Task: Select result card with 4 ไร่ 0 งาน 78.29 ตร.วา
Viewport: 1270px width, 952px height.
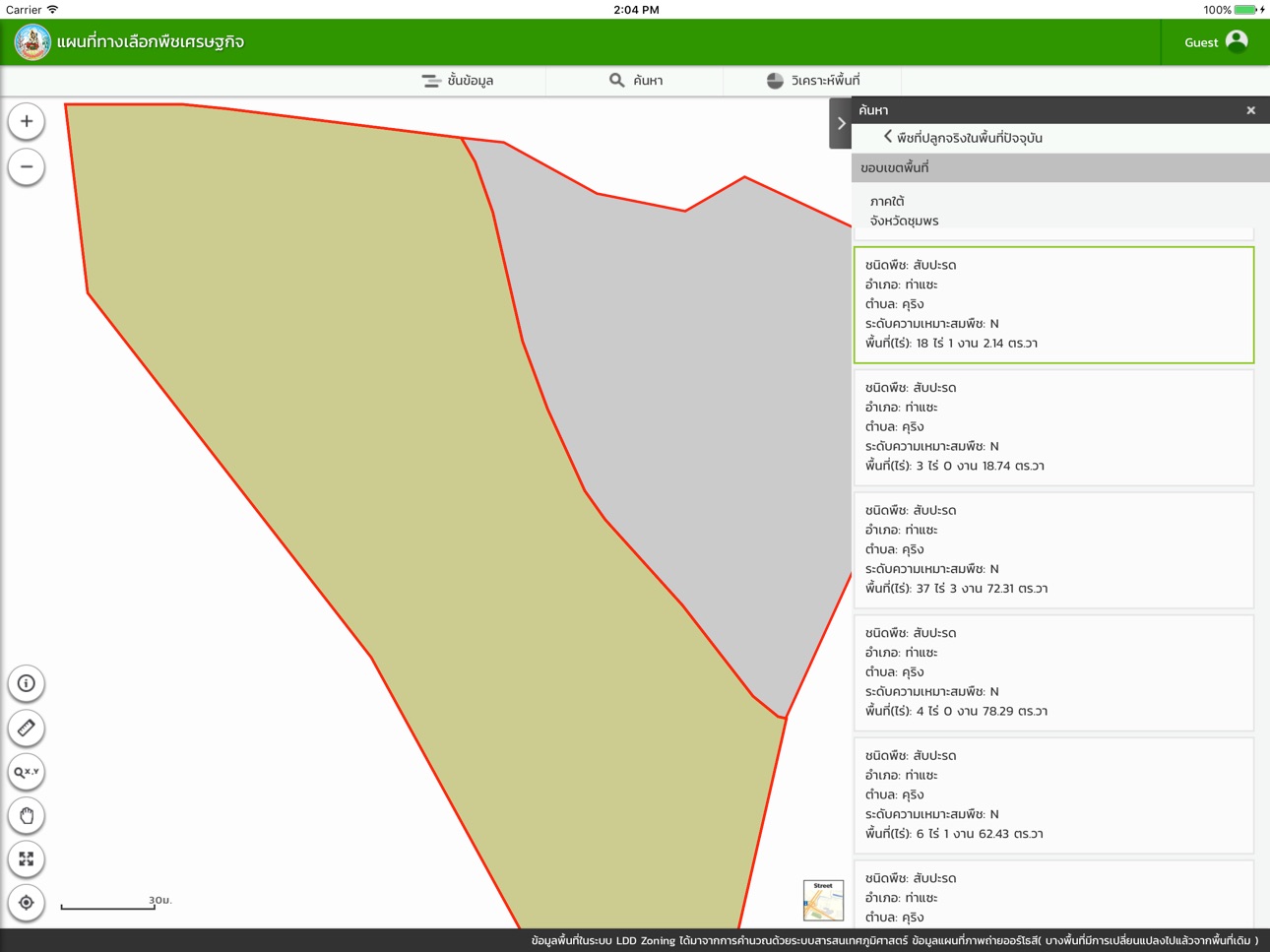Action: [x=1053, y=672]
